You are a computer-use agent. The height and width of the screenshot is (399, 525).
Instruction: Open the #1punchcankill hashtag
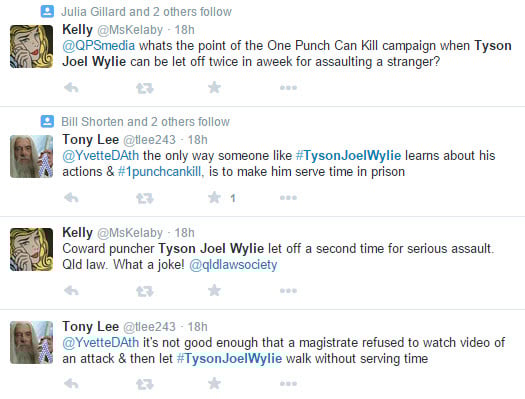click(x=160, y=172)
